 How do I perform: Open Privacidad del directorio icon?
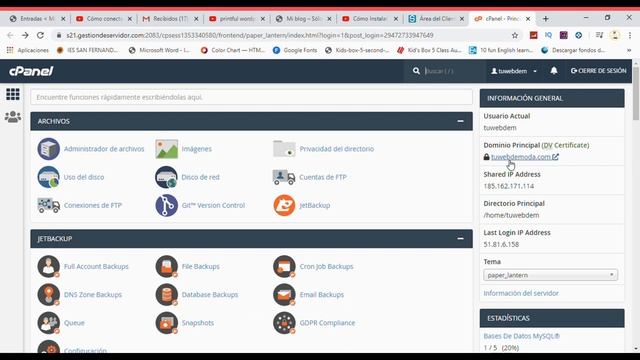click(x=284, y=149)
